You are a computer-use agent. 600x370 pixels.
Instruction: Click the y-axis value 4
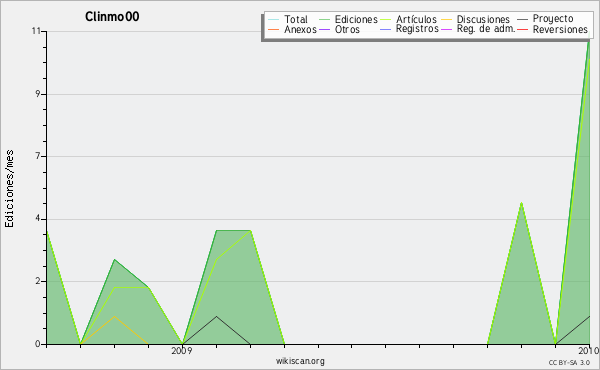pyautogui.click(x=38, y=219)
